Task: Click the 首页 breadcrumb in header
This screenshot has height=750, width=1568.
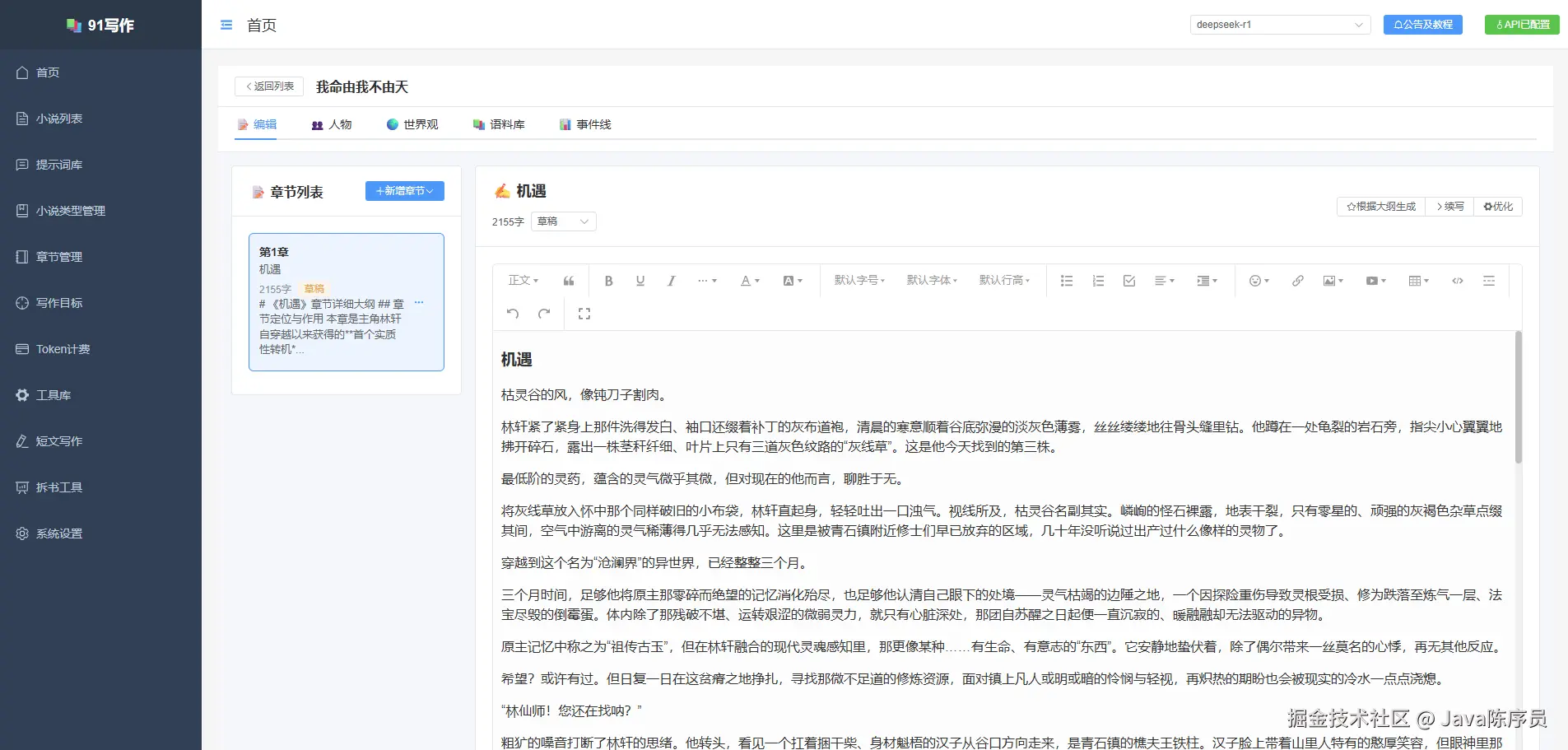Action: click(262, 26)
